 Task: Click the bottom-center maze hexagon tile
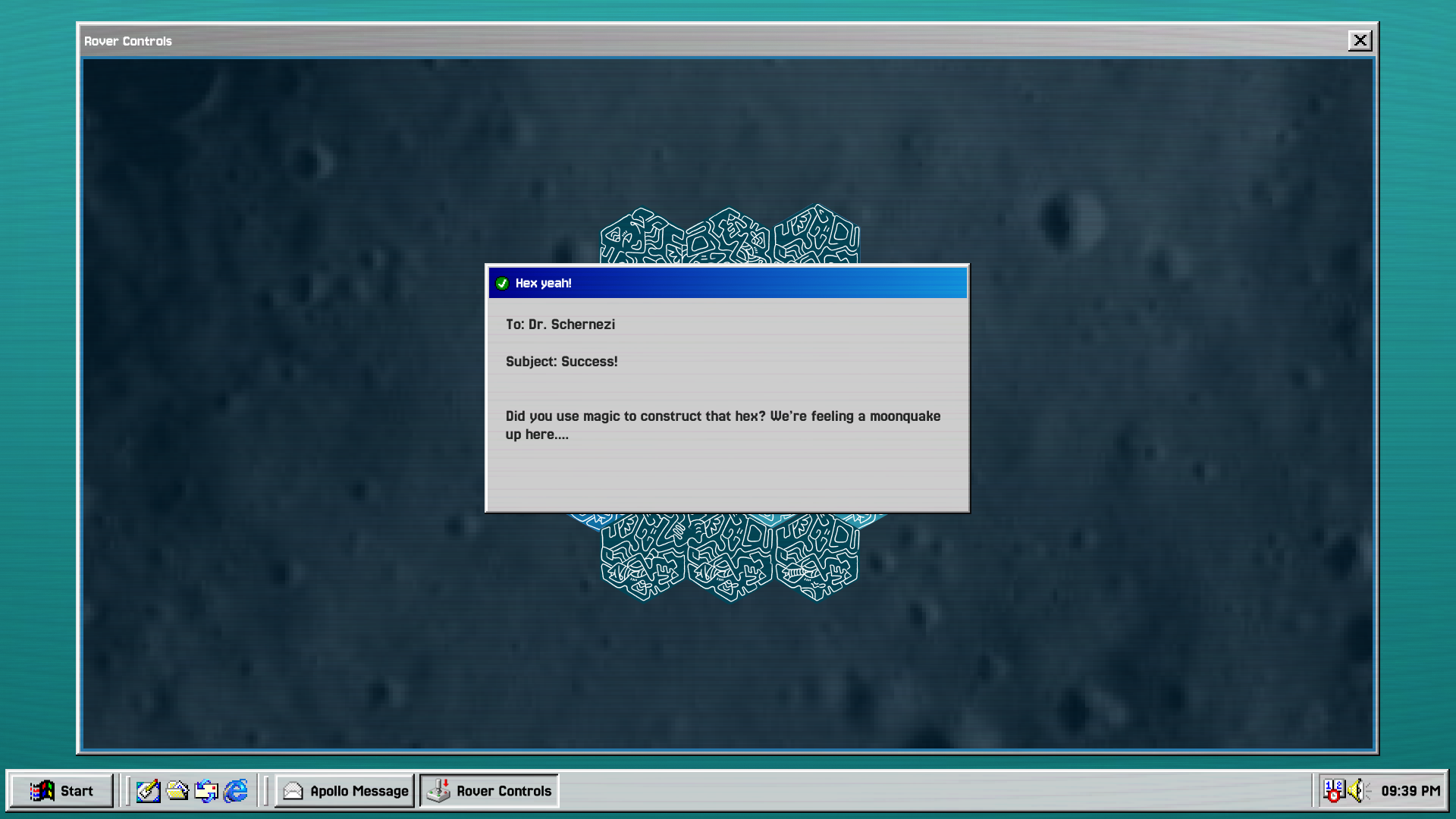click(x=730, y=558)
